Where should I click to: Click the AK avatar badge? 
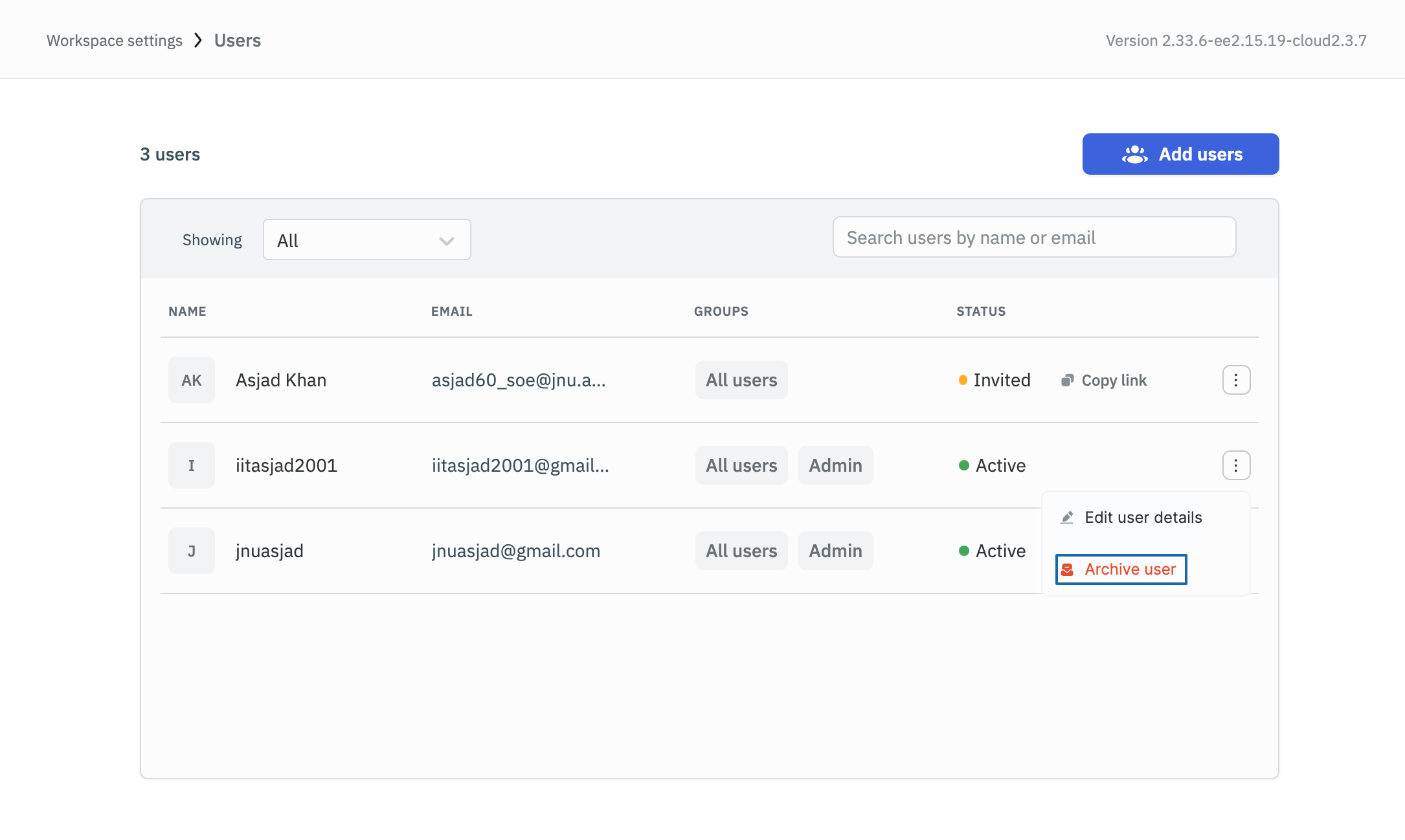(191, 380)
